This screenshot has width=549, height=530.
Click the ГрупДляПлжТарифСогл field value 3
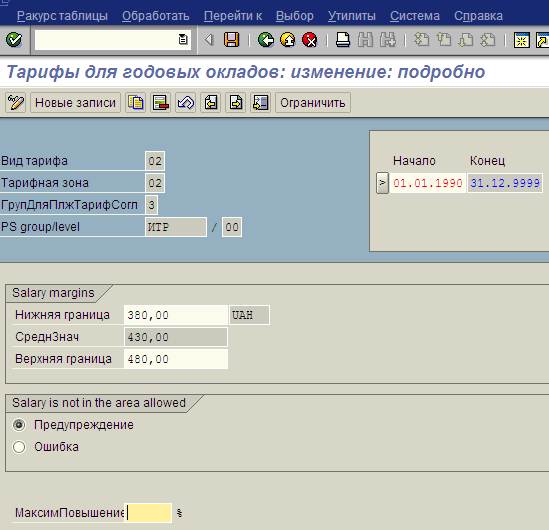click(151, 205)
